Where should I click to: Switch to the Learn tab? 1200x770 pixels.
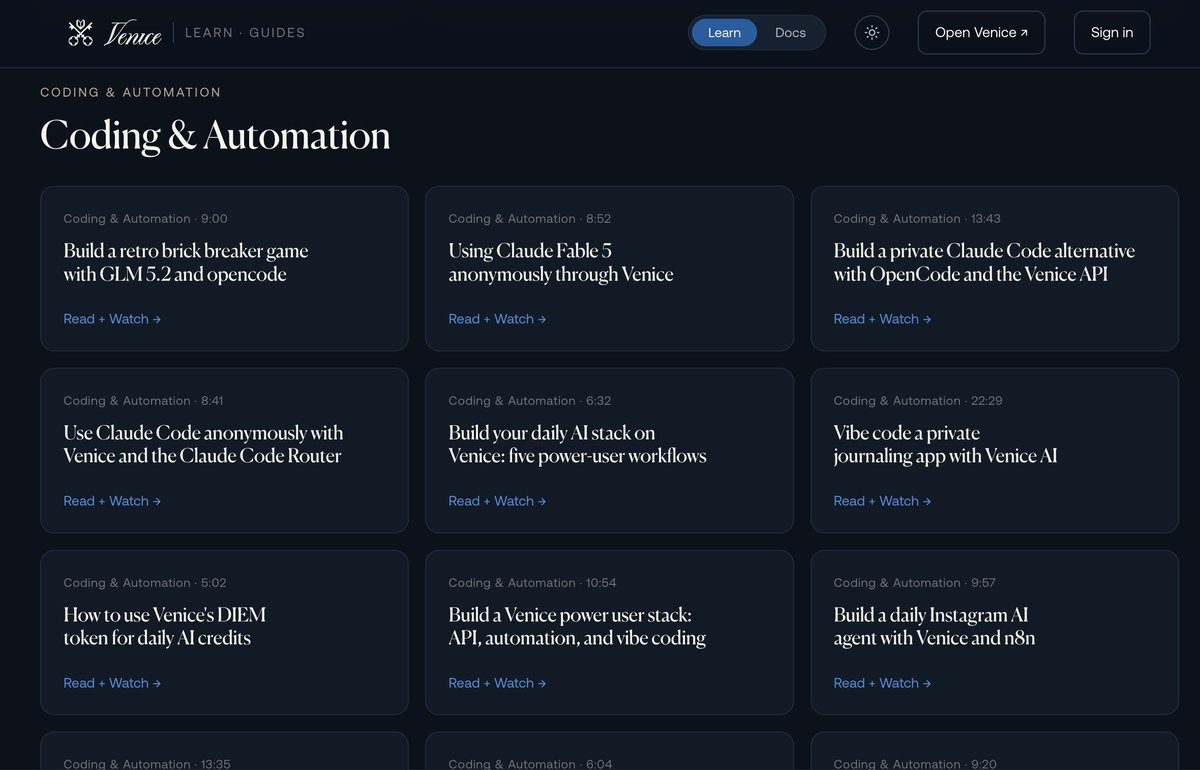[724, 33]
